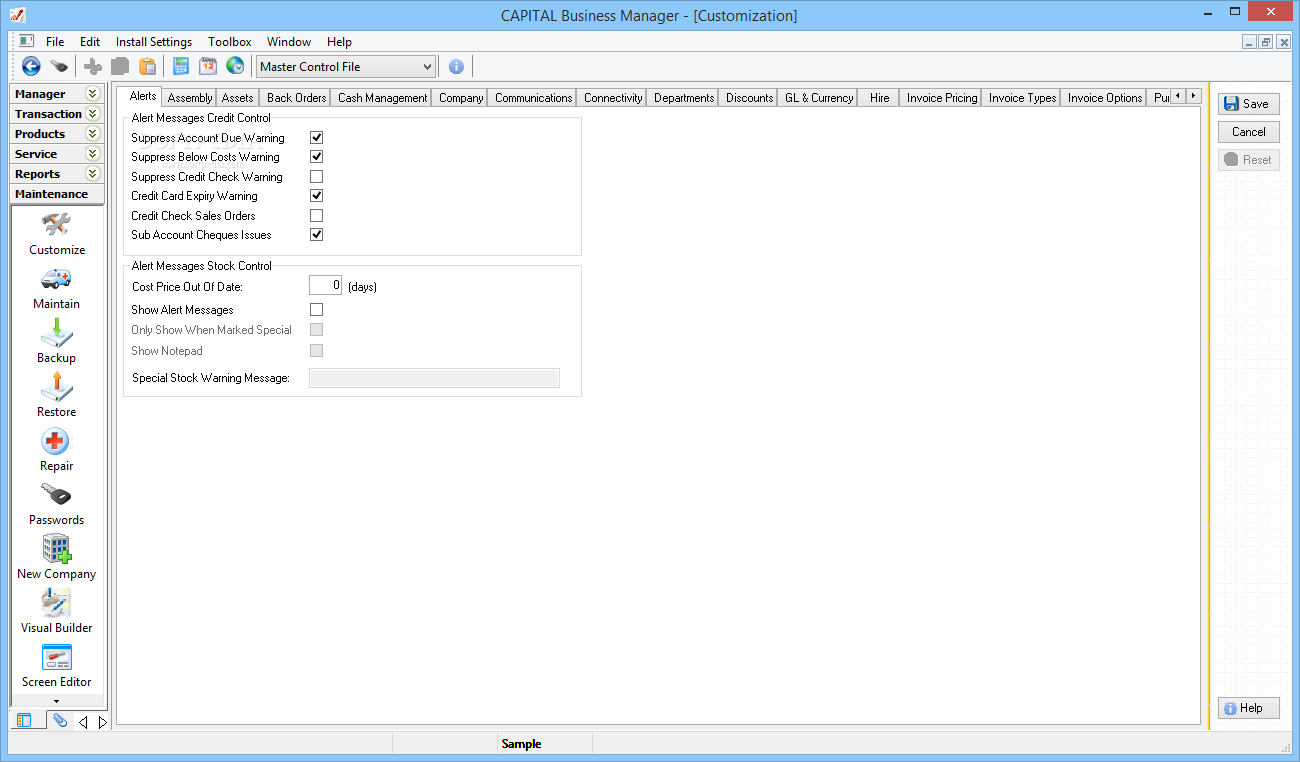
Task: Click the Cost Price Out Of Date days field
Action: point(326,286)
